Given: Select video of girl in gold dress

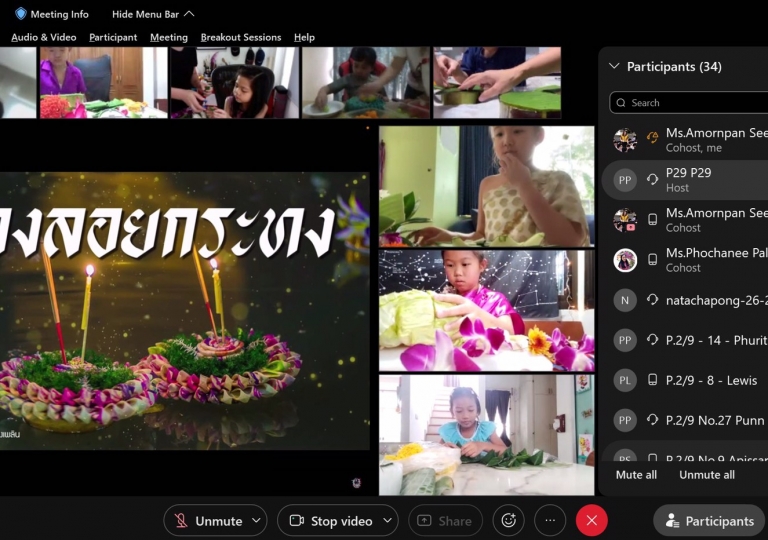Looking at the screenshot, I should click(486, 186).
